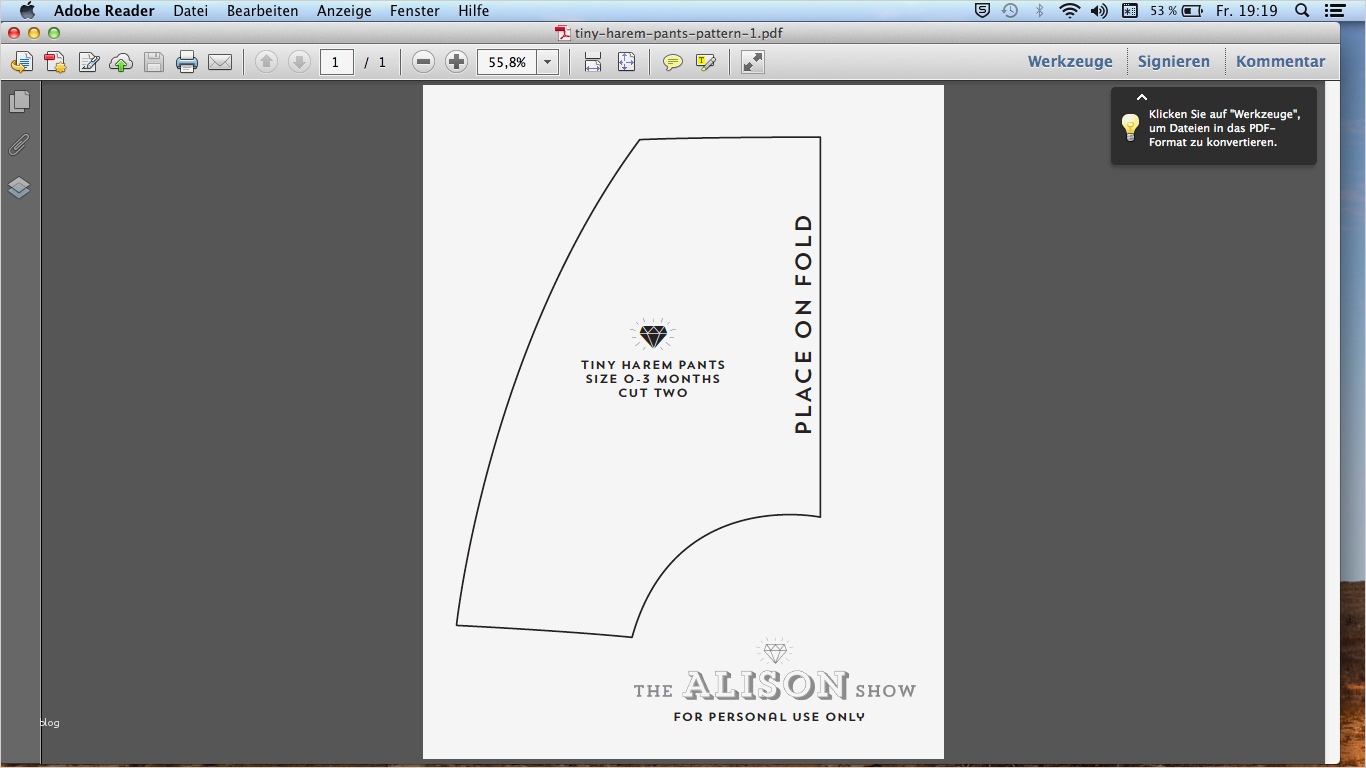Zoom in with the plus button

[457, 62]
